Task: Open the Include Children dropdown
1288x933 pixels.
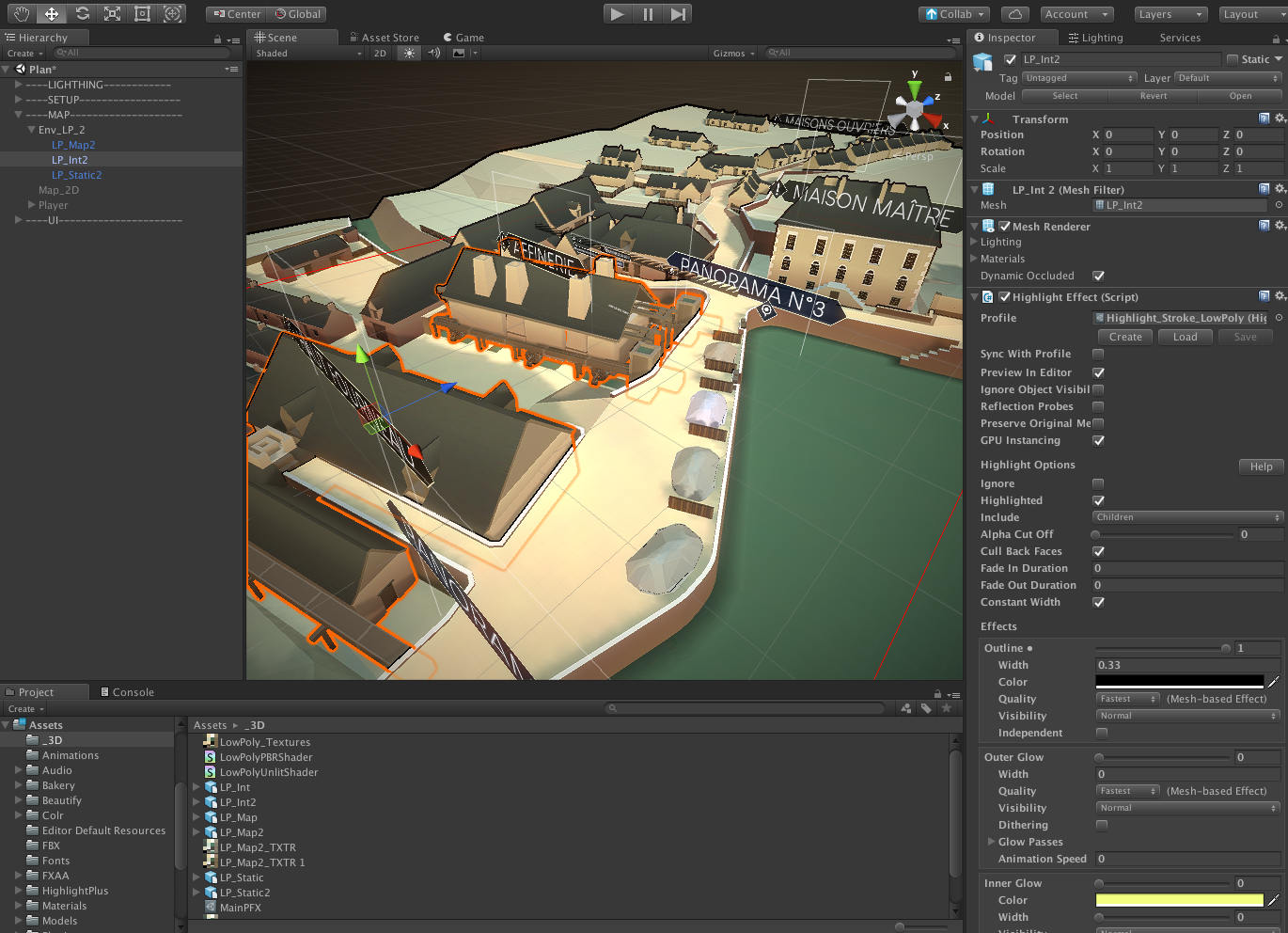Action: [1187, 517]
